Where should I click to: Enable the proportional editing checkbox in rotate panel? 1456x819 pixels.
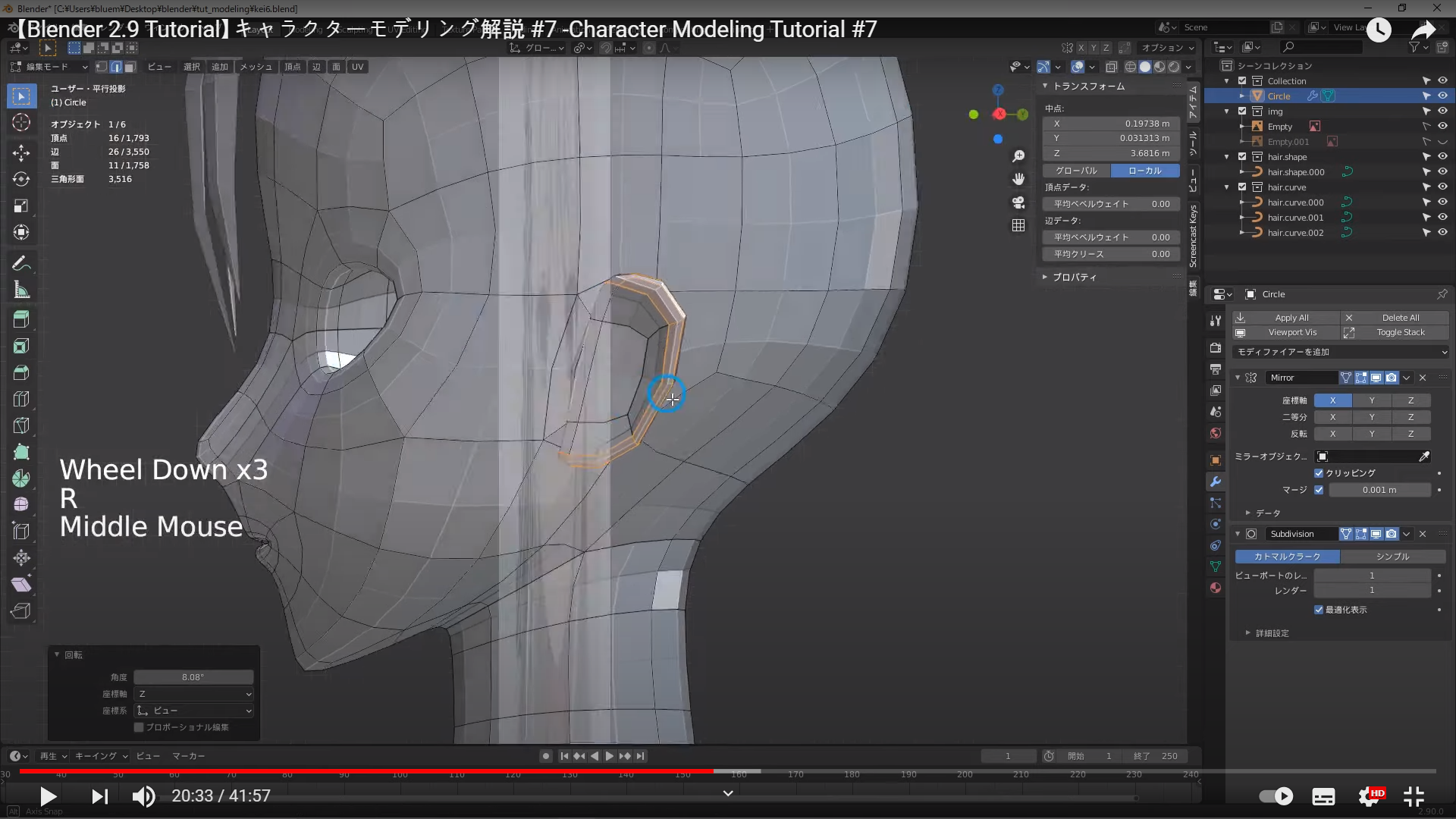(139, 727)
